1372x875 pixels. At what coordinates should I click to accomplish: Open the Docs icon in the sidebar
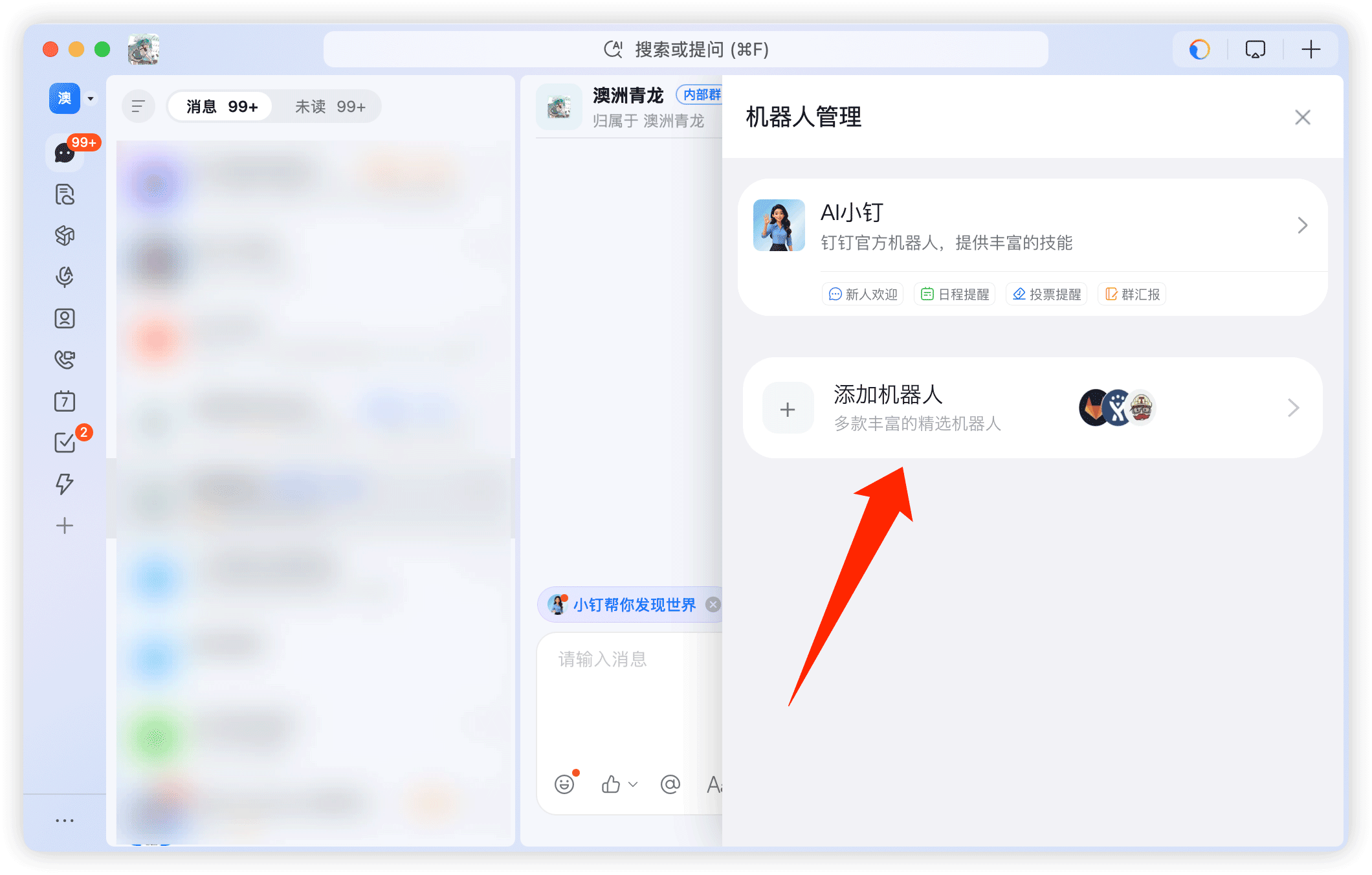(65, 194)
